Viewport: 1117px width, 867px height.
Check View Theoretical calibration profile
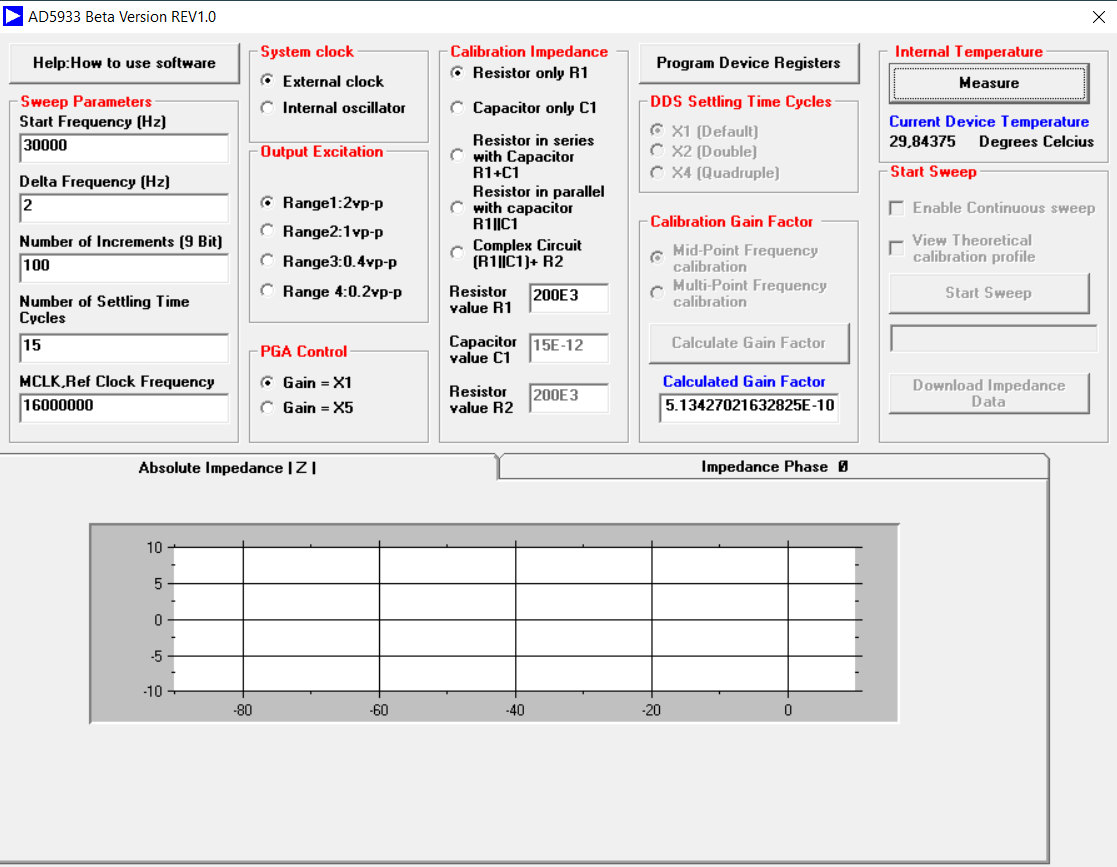point(962,248)
